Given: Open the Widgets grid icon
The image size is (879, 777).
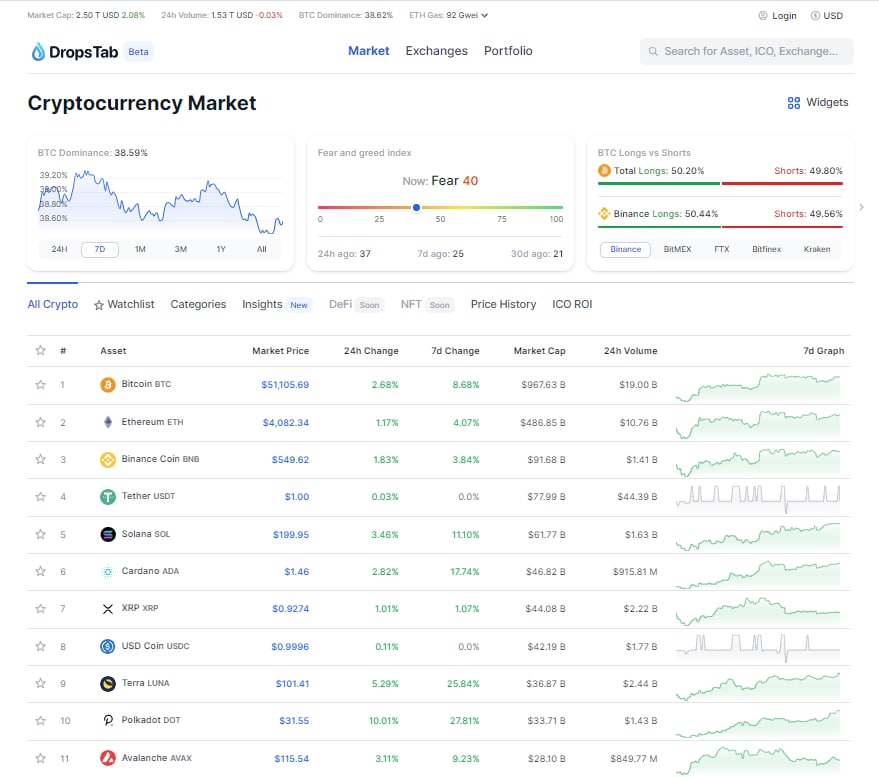Looking at the screenshot, I should click(793, 103).
